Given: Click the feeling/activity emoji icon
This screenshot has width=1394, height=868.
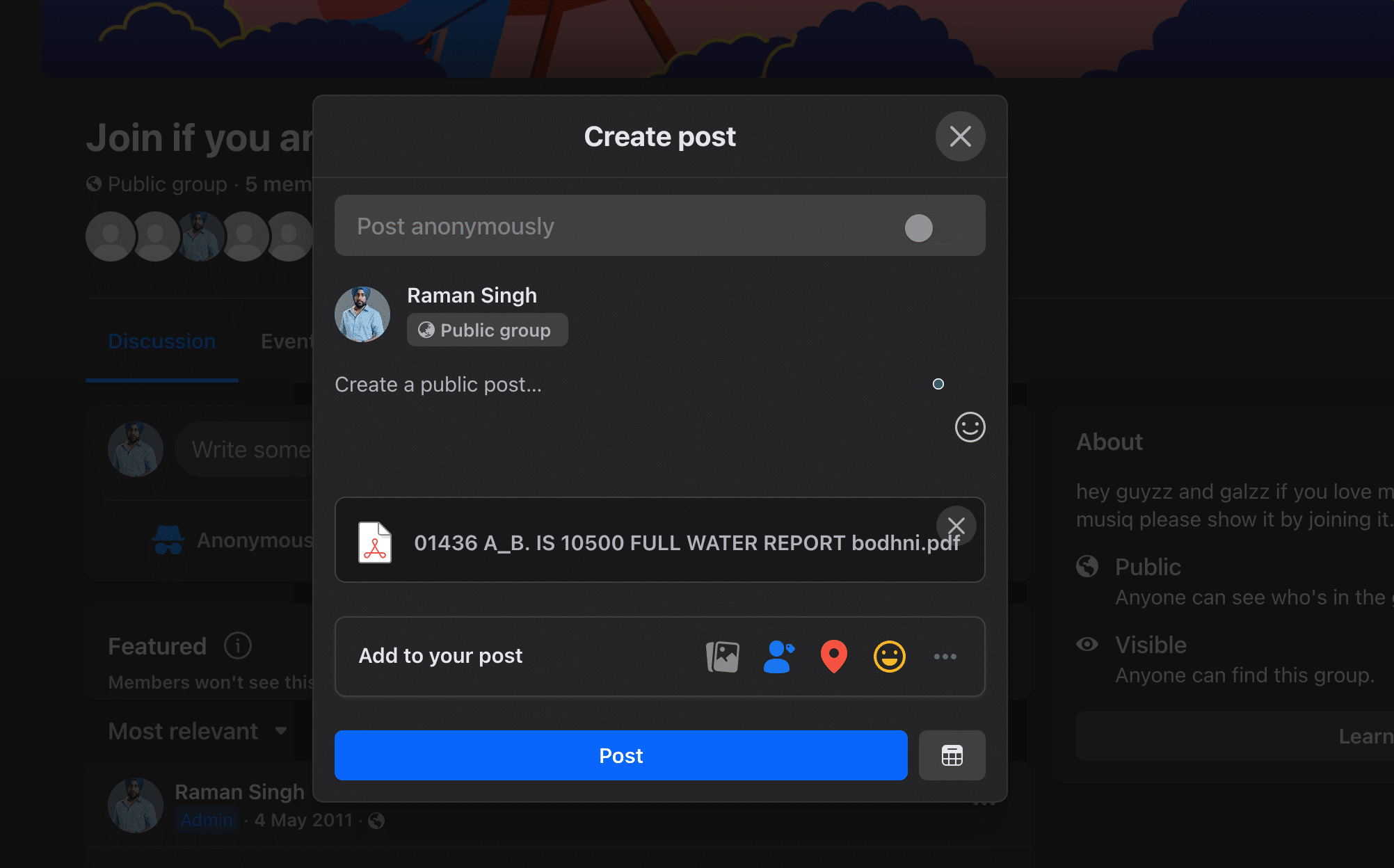Looking at the screenshot, I should pyautogui.click(x=889, y=656).
